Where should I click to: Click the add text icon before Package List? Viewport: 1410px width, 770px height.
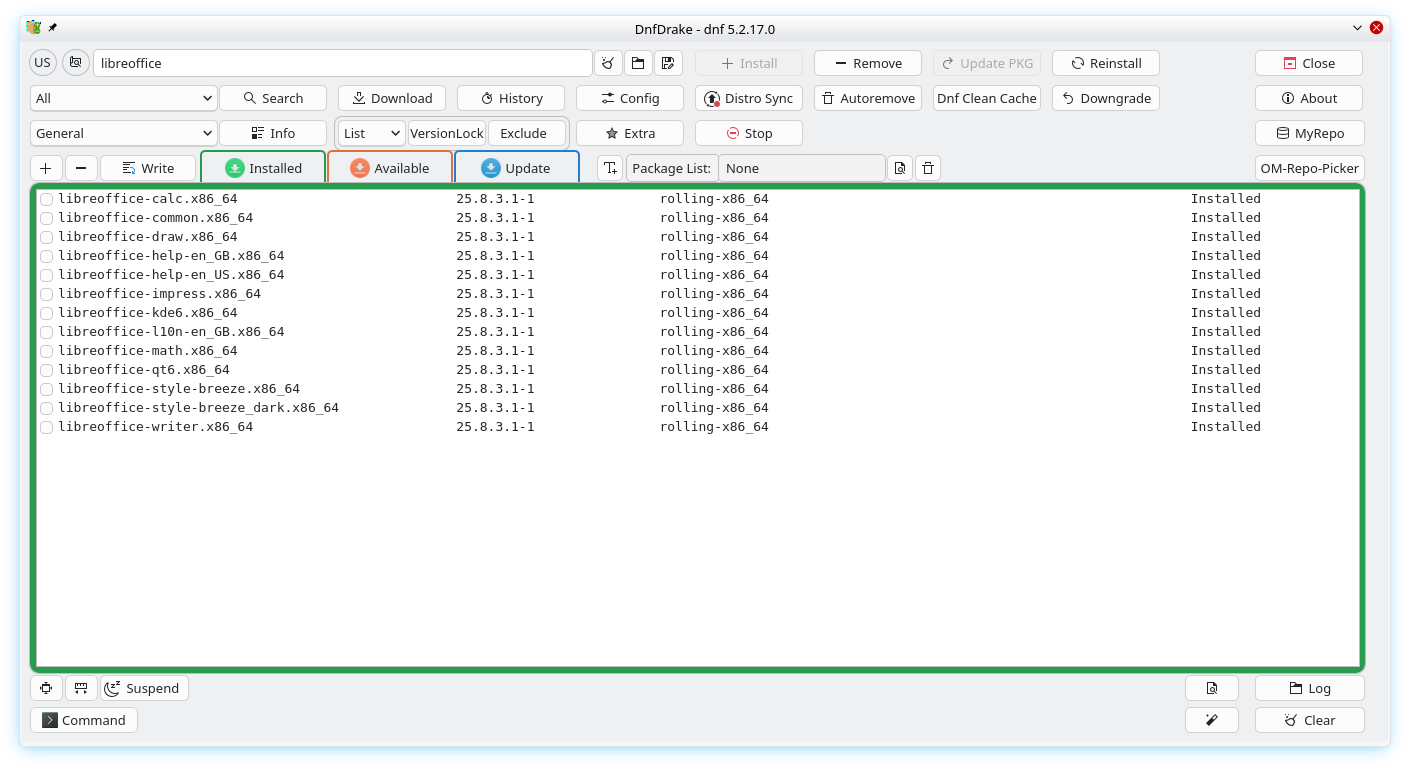610,168
